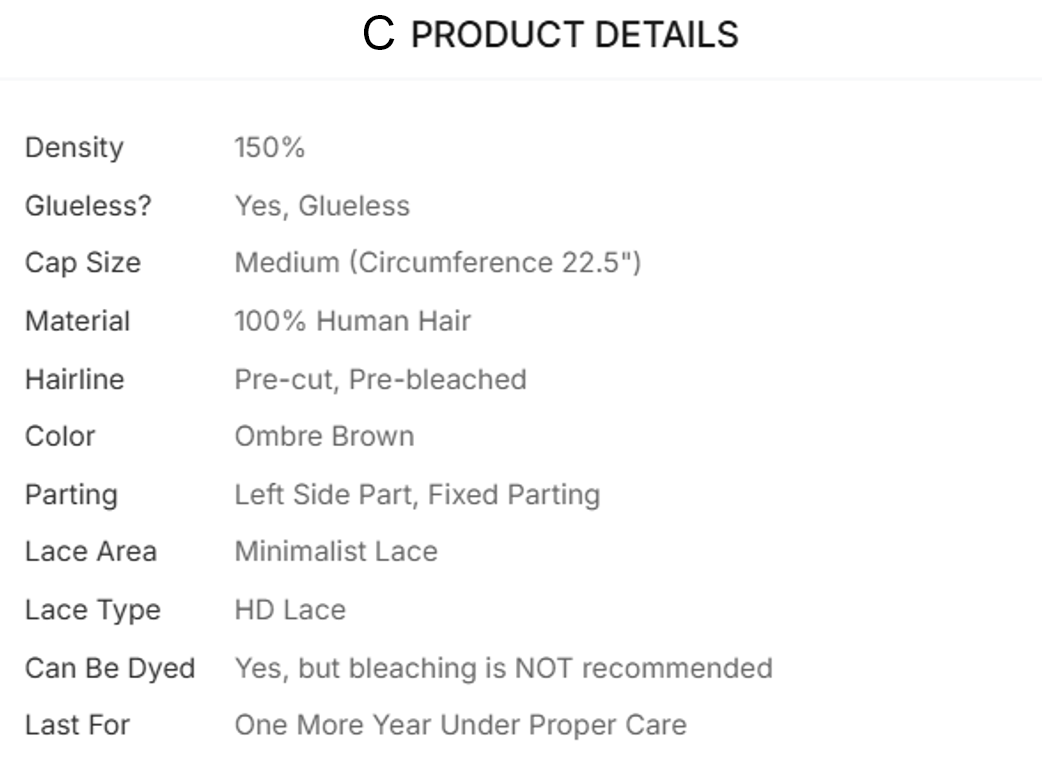The image size is (1042, 780).
Task: Click the PRODUCT DETAILS heading text
Action: 574,35
